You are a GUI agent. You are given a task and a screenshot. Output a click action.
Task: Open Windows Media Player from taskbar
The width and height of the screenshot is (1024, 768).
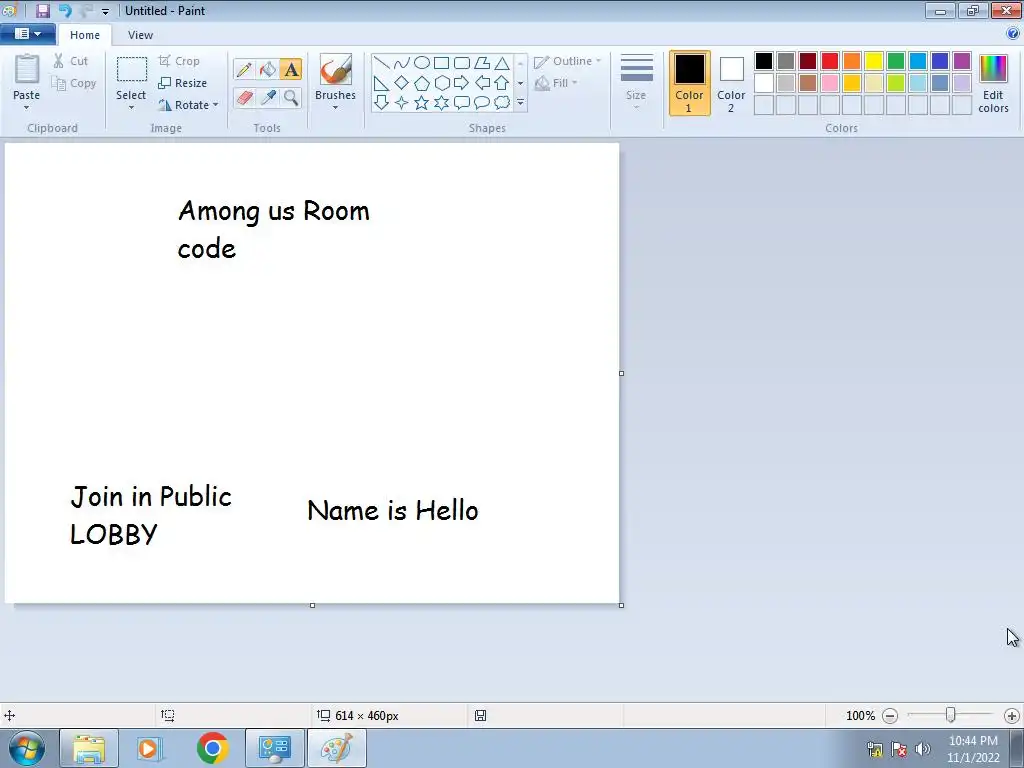148,748
